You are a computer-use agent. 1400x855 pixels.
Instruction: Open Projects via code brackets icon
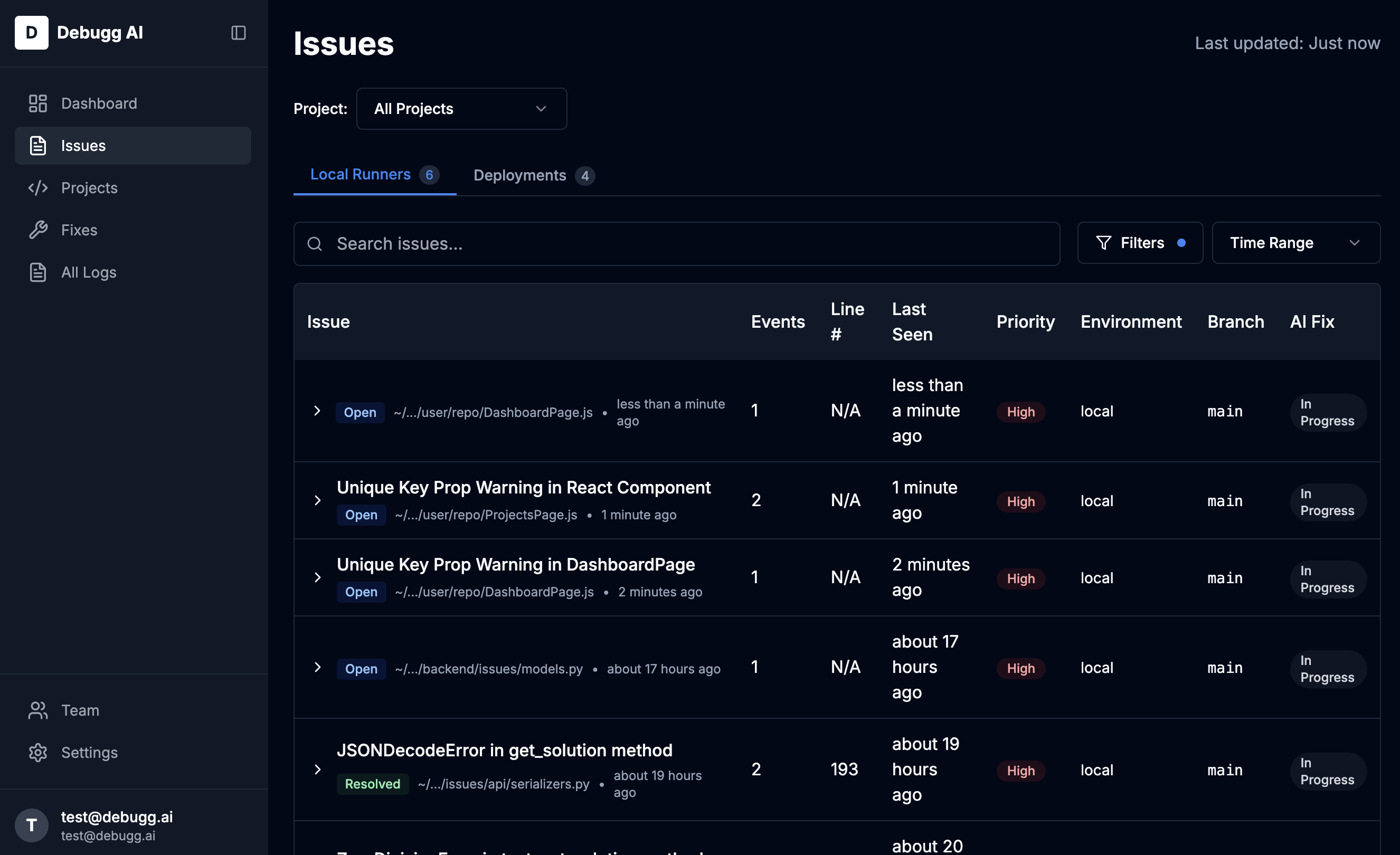pos(38,187)
